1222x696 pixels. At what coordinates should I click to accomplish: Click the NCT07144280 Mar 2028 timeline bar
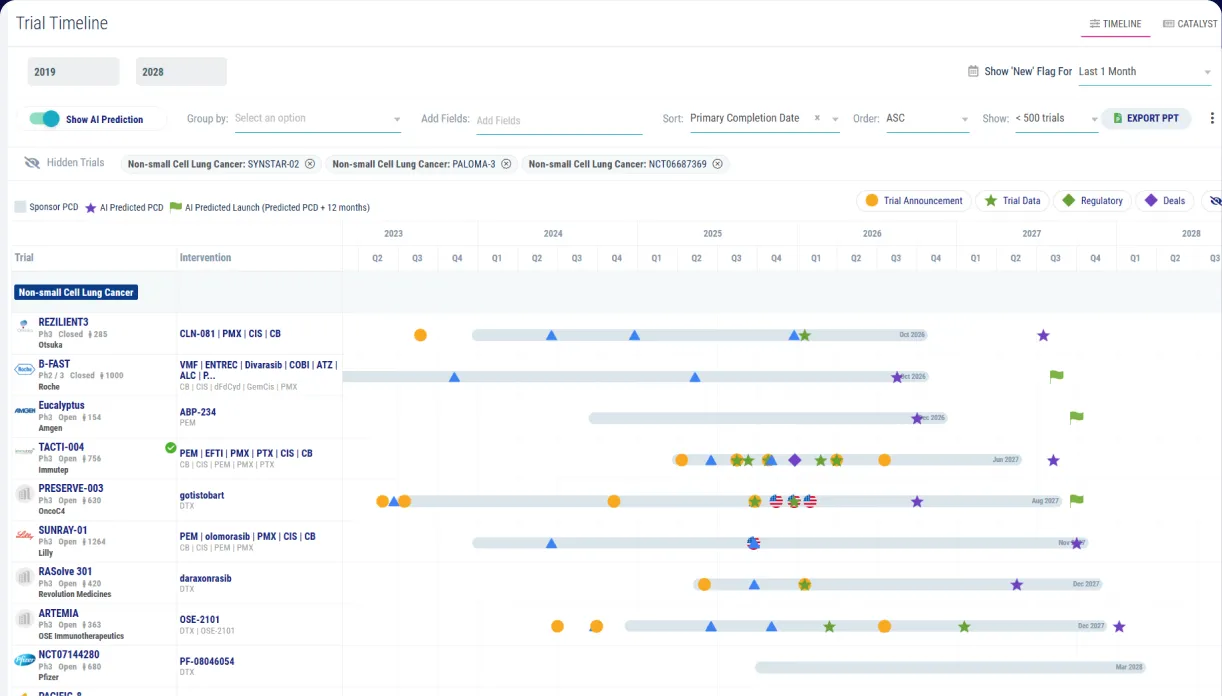(x=950, y=667)
